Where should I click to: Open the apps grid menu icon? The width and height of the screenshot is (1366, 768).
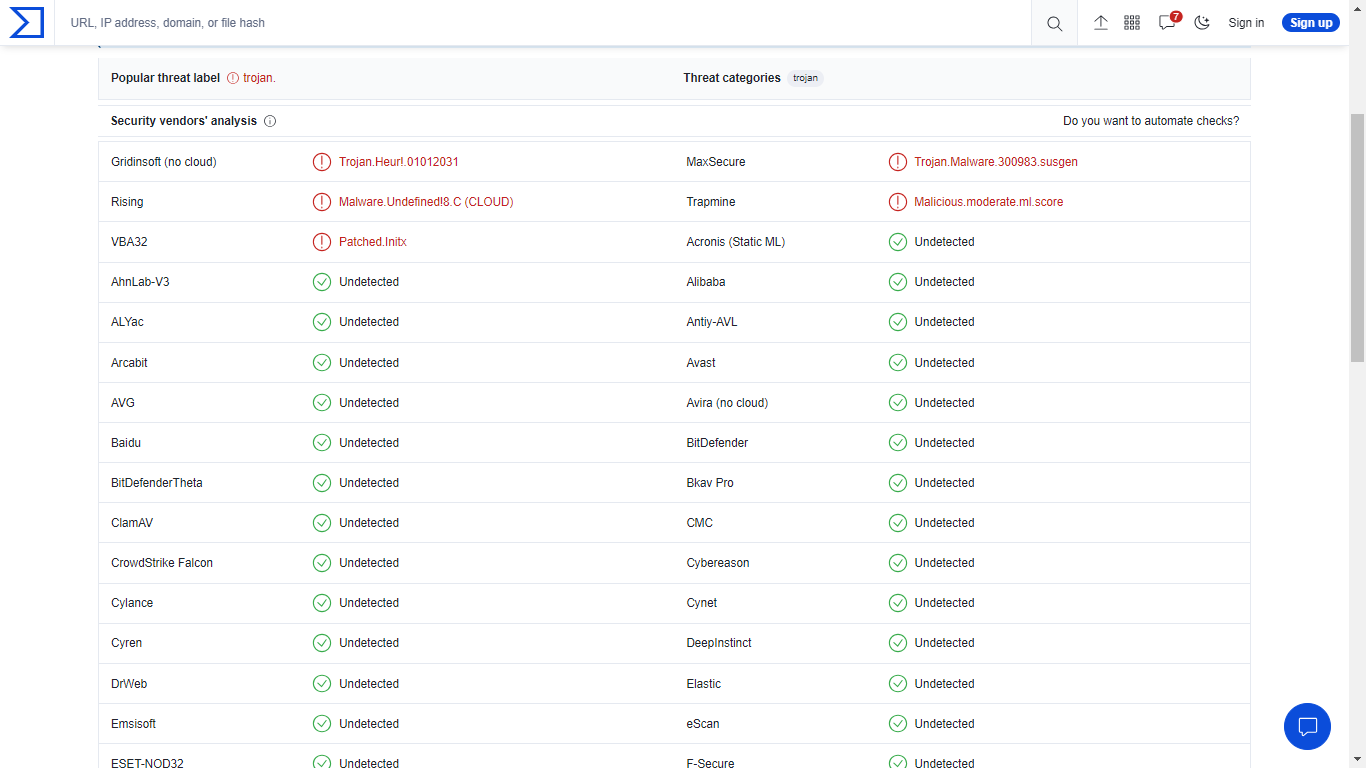(x=1132, y=23)
